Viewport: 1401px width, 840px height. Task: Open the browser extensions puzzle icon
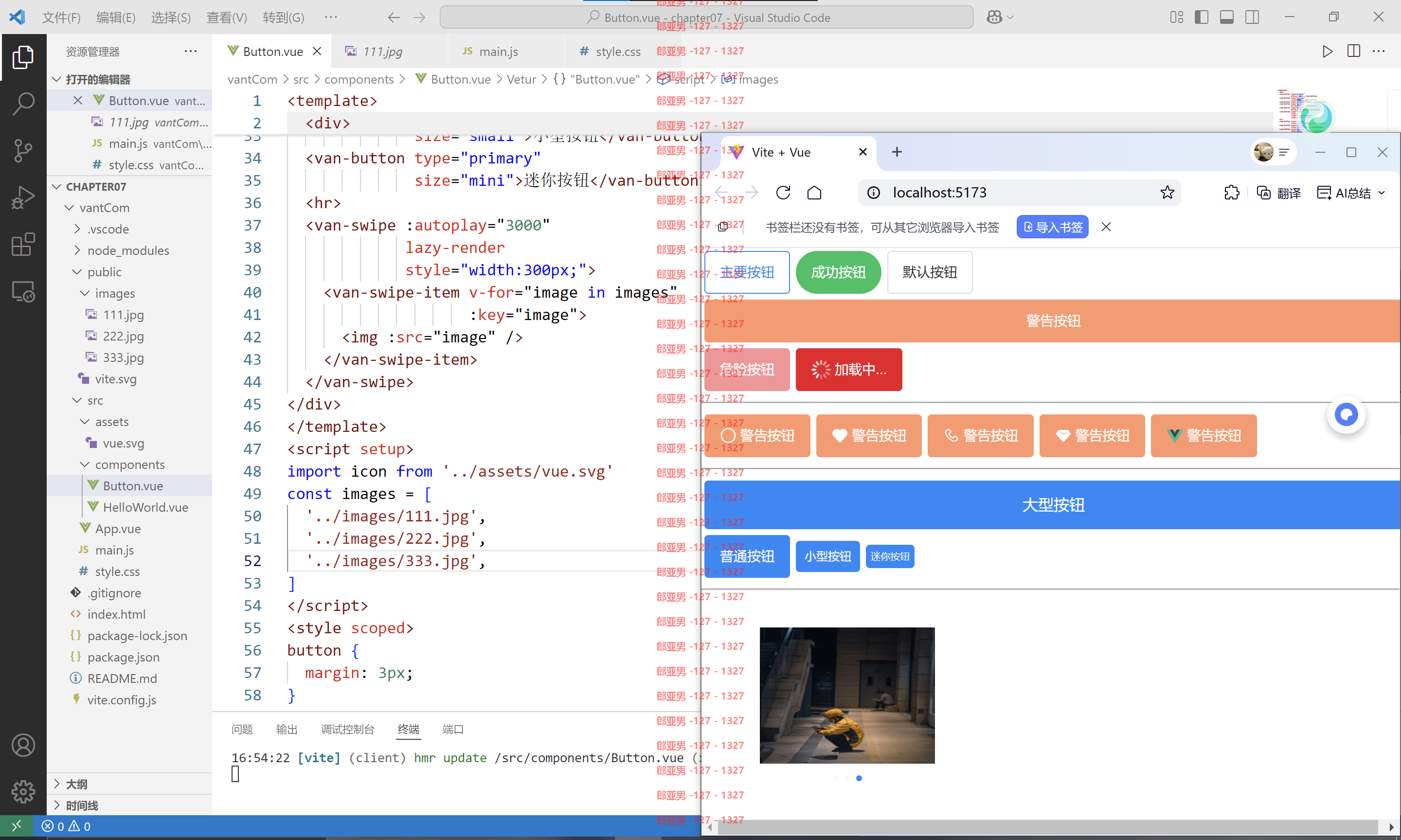click(1231, 193)
